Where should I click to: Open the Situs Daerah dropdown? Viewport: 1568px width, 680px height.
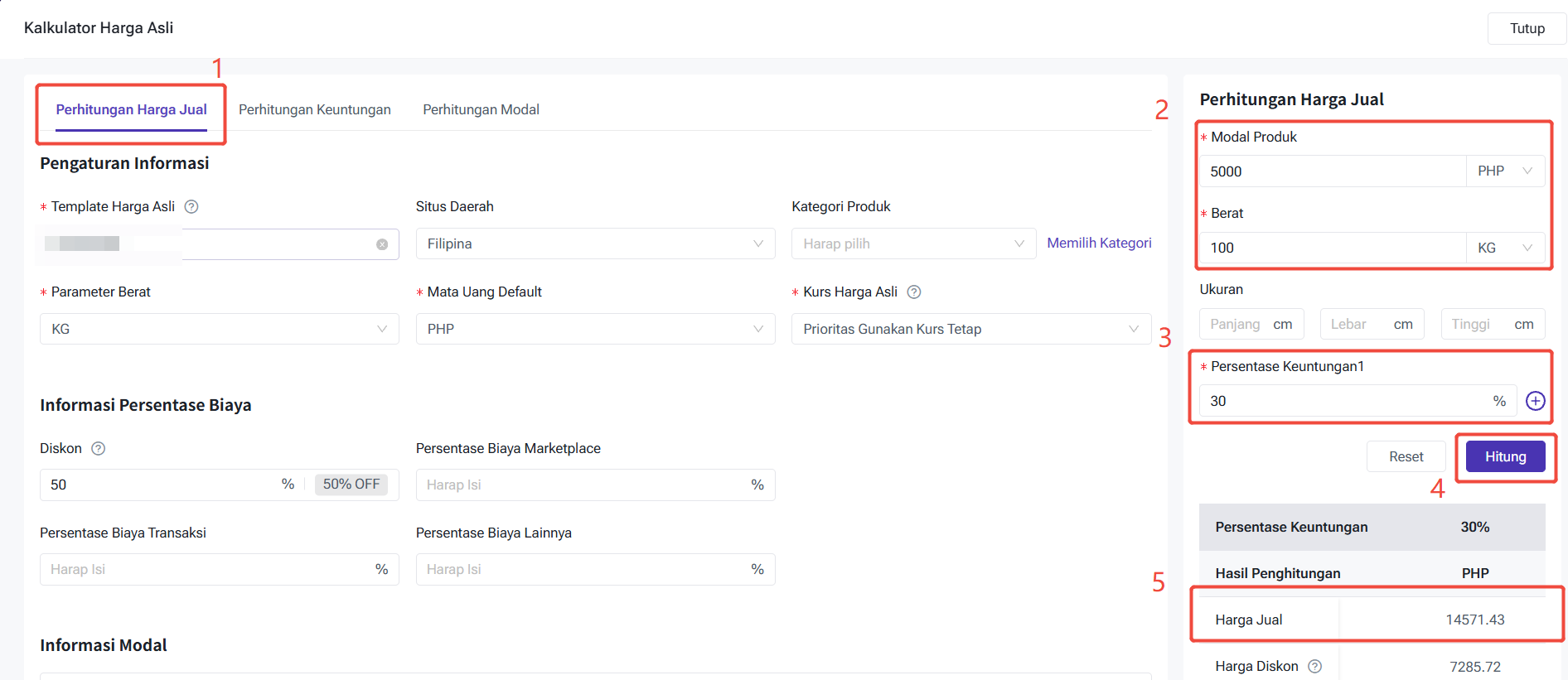click(594, 244)
